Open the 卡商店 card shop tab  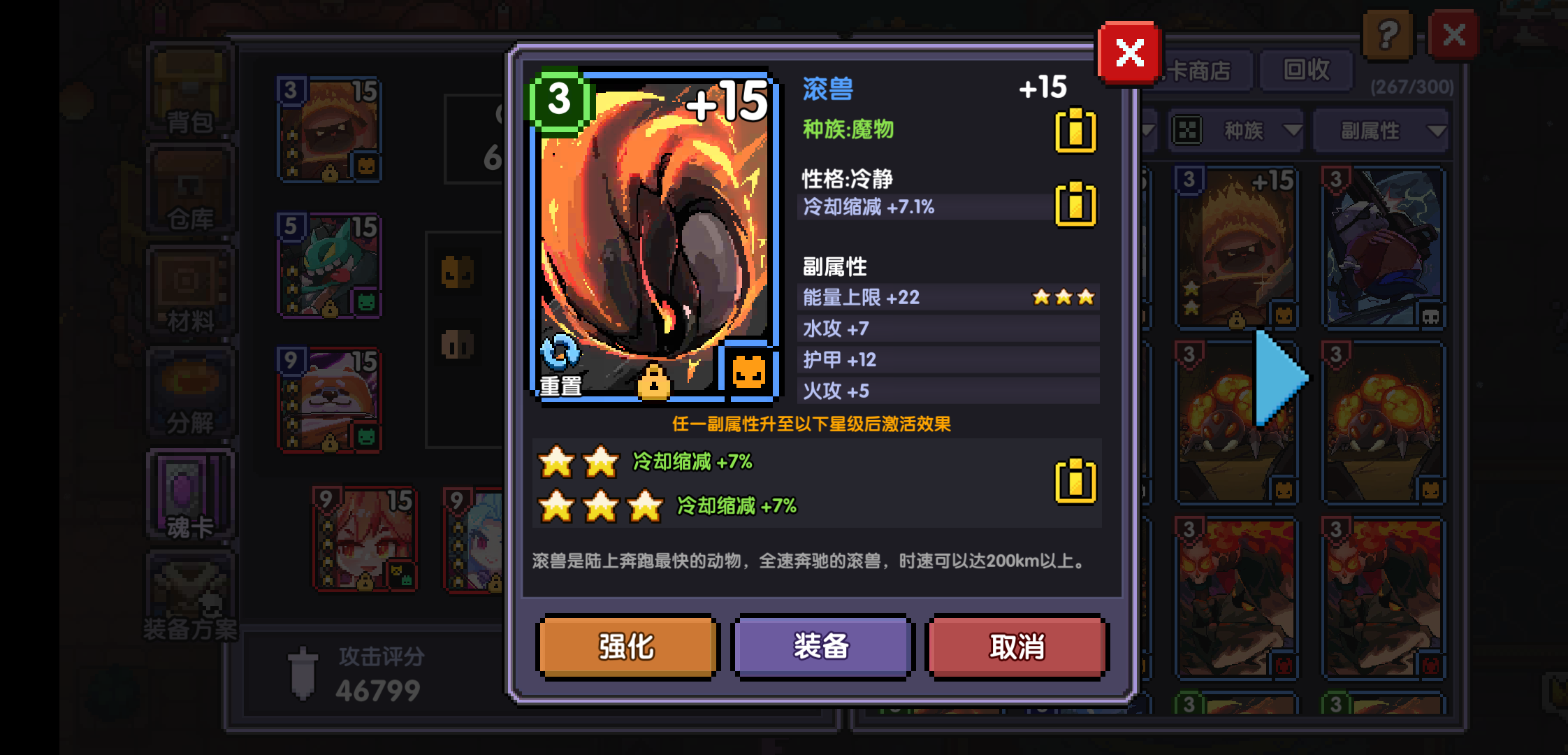coord(1199,70)
